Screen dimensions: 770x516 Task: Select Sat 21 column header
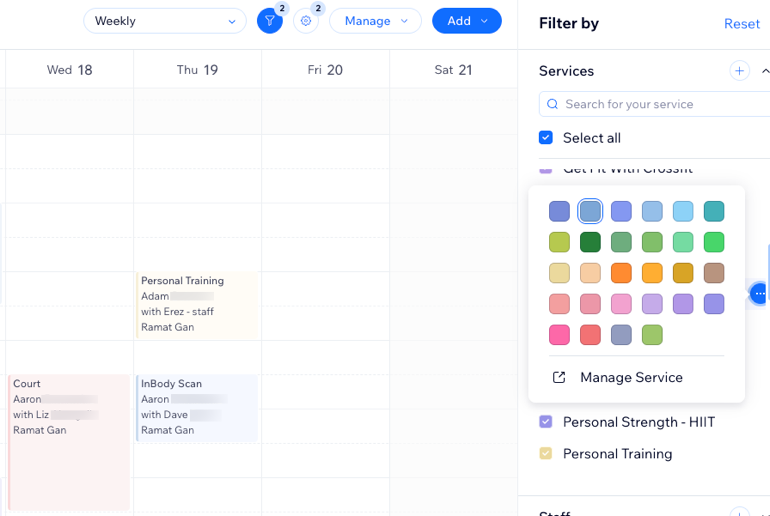coord(453,70)
